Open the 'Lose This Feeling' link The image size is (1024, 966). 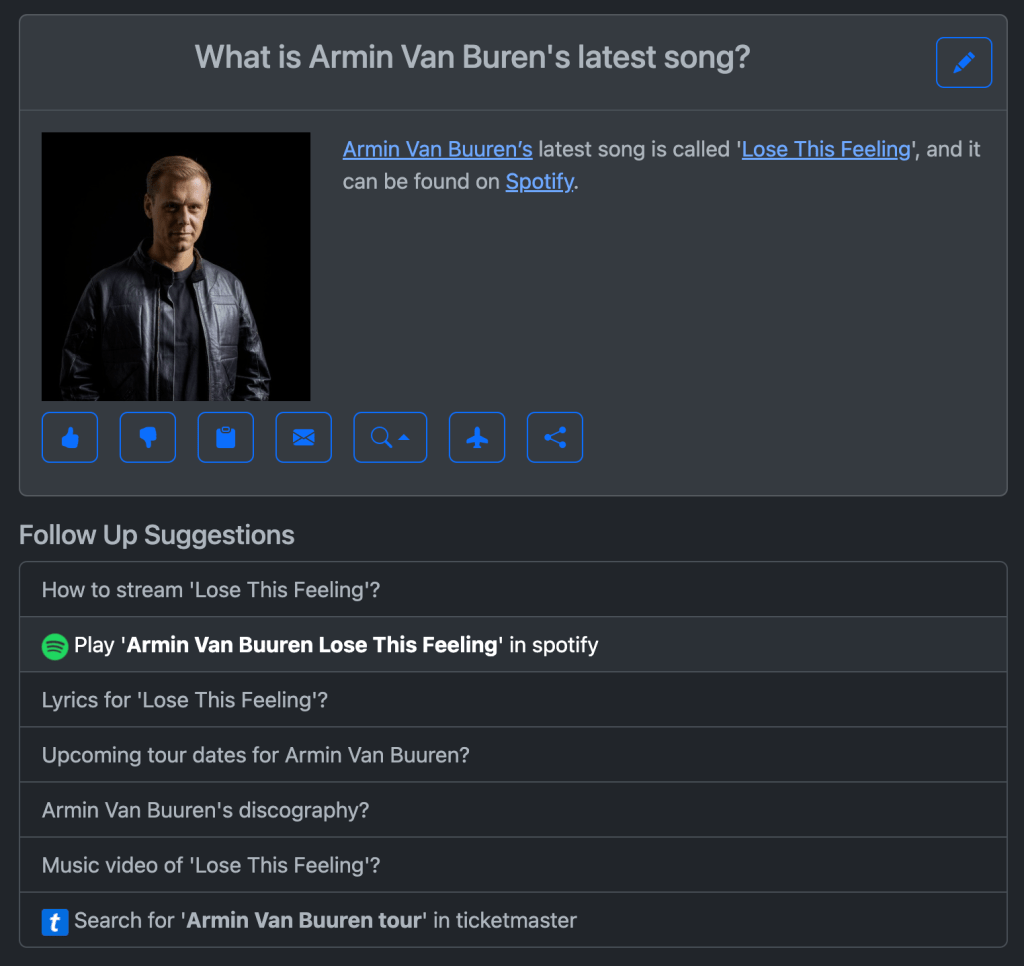[826, 150]
